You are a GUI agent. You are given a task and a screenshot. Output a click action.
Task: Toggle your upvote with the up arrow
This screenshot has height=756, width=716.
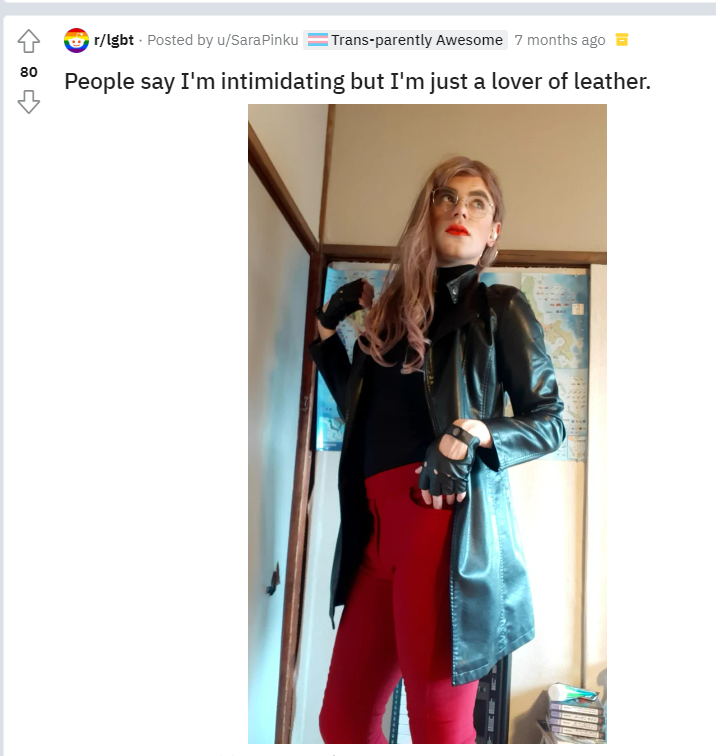pyautogui.click(x=28, y=41)
